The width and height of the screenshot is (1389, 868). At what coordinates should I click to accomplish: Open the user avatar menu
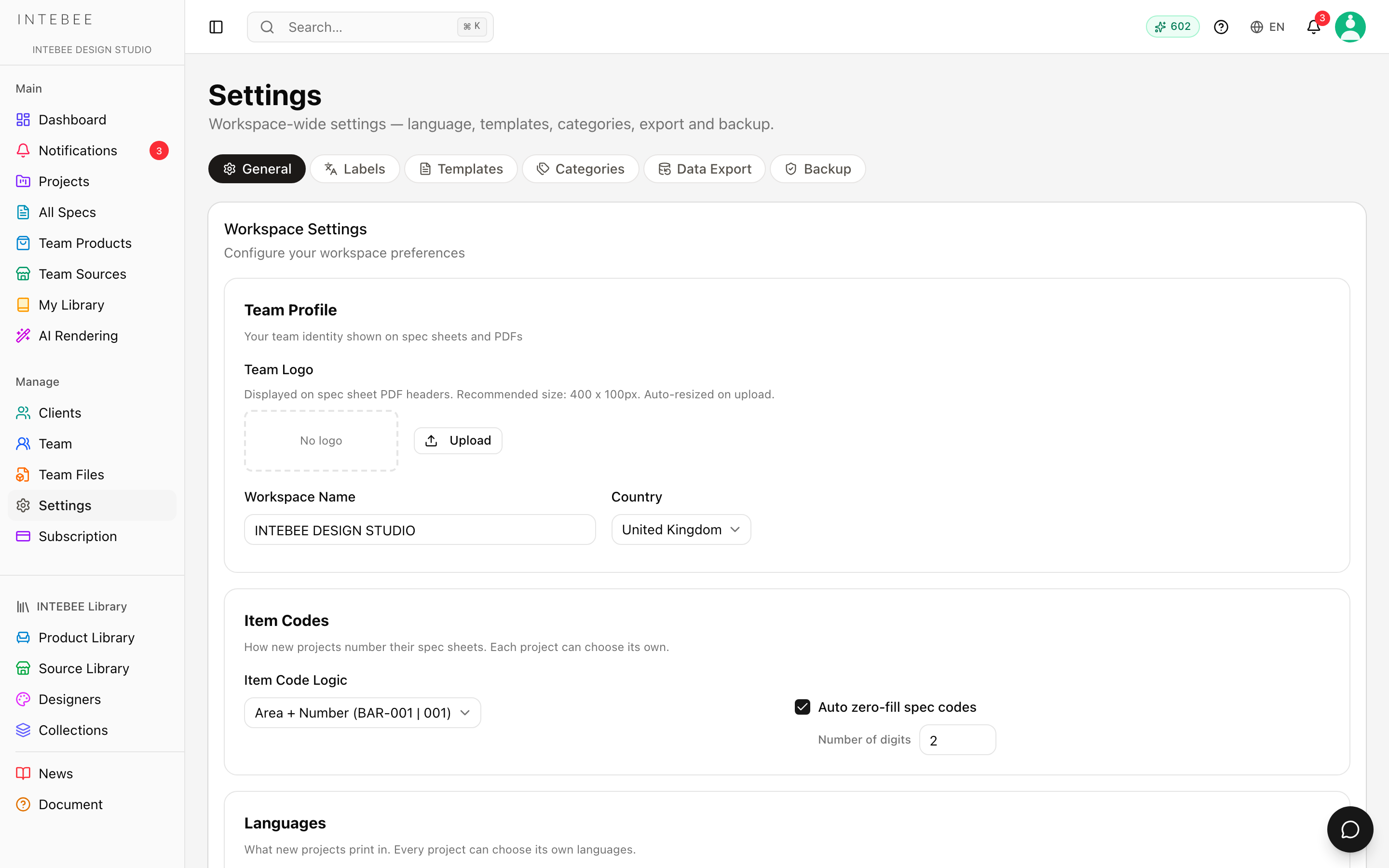(x=1350, y=27)
